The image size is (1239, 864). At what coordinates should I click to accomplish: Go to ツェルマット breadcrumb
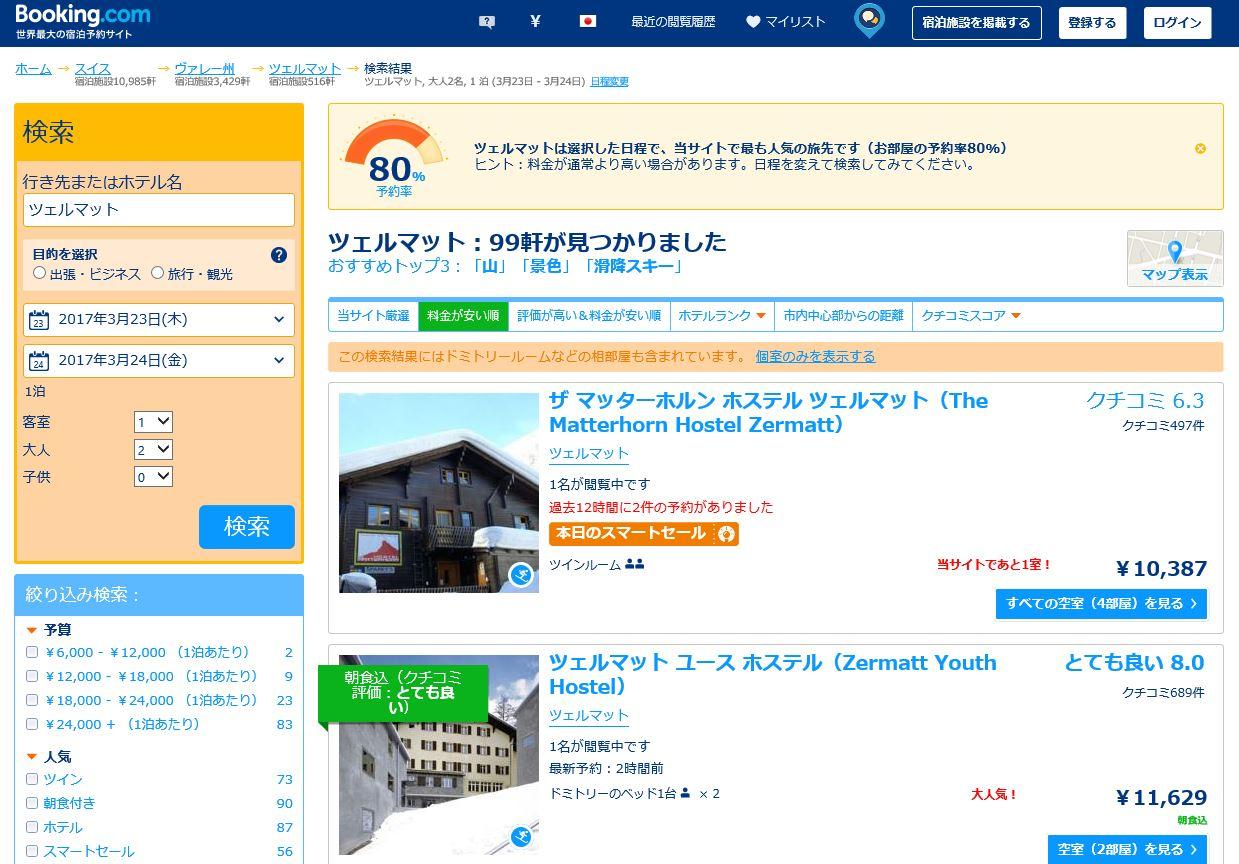(x=305, y=69)
